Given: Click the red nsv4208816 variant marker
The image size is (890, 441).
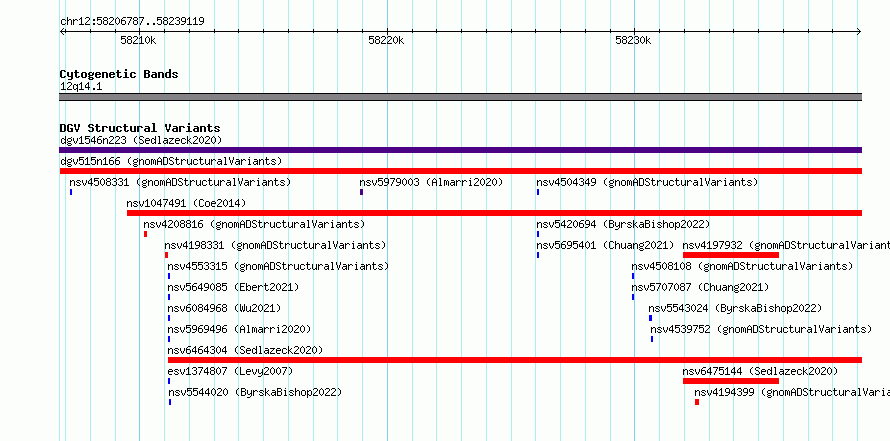Looking at the screenshot, I should (145, 234).
